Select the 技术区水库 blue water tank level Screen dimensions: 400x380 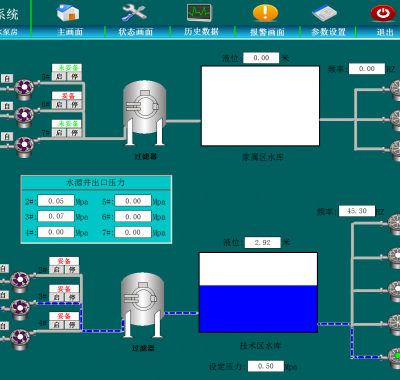(x=258, y=309)
